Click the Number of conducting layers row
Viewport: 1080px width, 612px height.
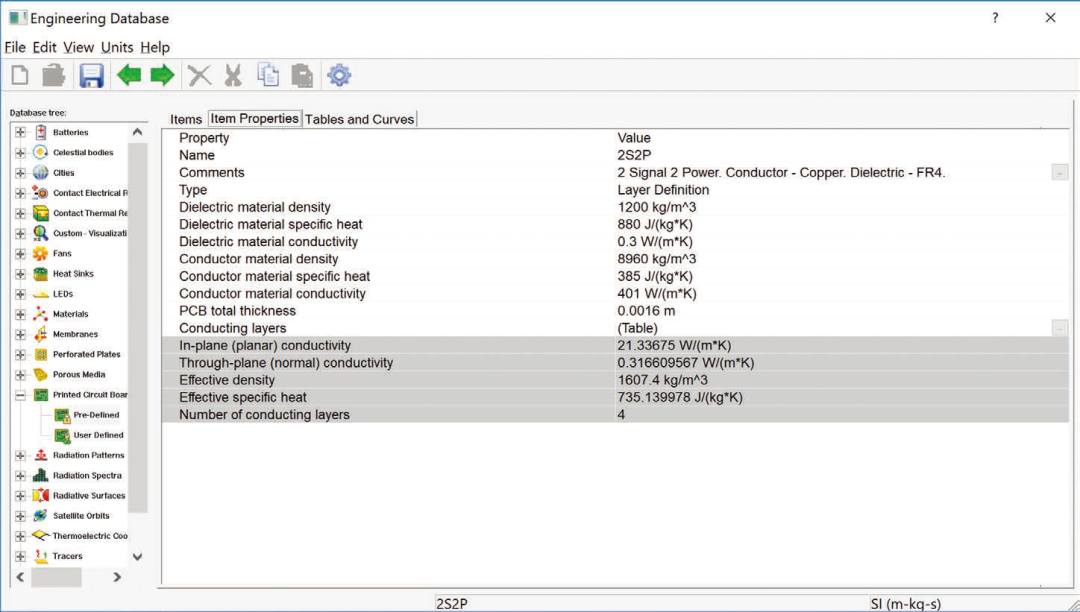click(x=615, y=414)
